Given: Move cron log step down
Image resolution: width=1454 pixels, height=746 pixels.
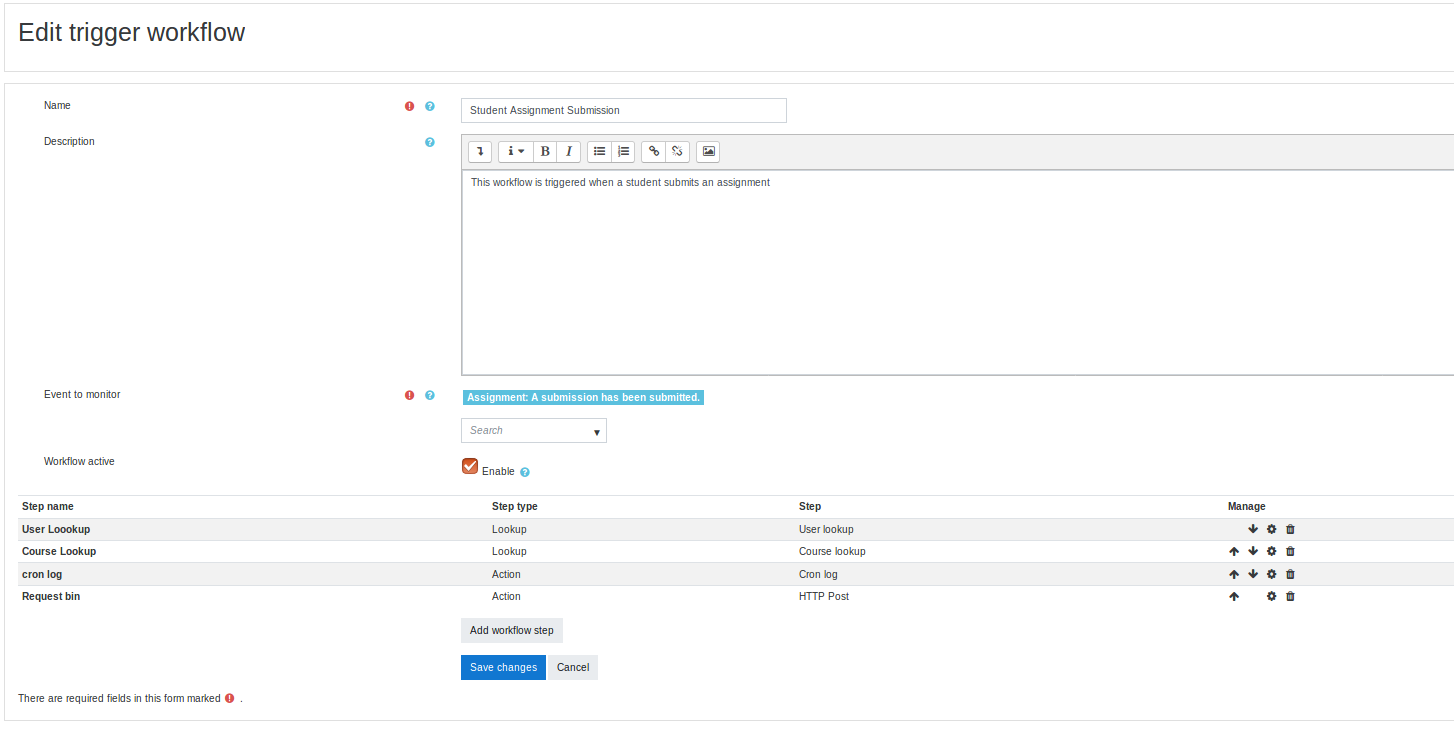Looking at the screenshot, I should click(x=1253, y=574).
